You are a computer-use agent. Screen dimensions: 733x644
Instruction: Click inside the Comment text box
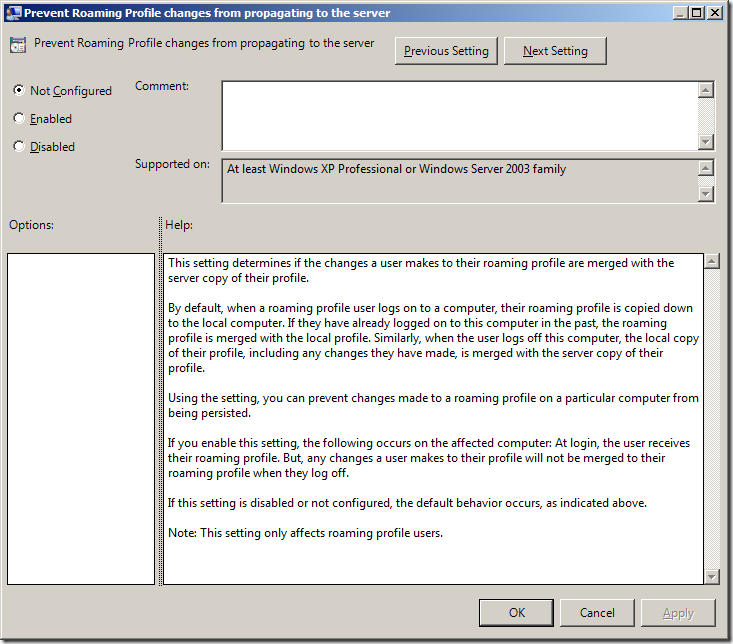tap(459, 115)
